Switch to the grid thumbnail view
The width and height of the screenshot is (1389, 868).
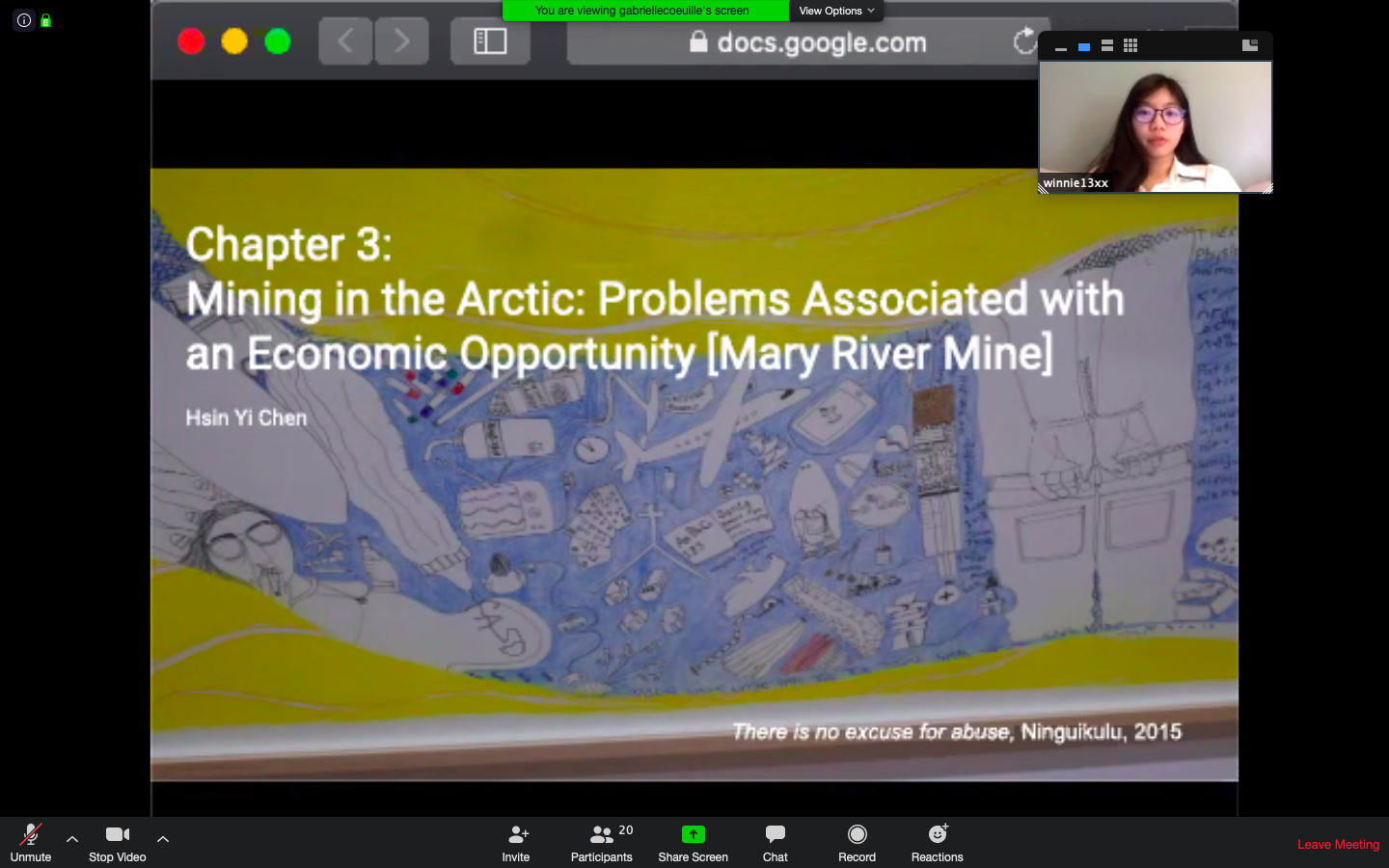click(x=1130, y=46)
